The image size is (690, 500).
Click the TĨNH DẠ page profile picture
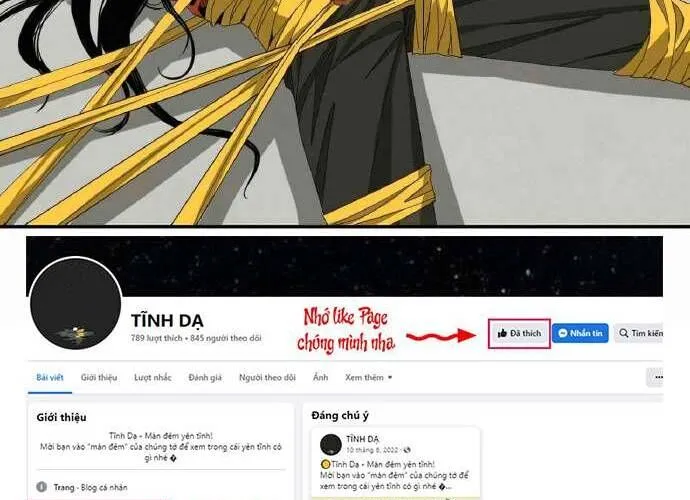point(76,303)
